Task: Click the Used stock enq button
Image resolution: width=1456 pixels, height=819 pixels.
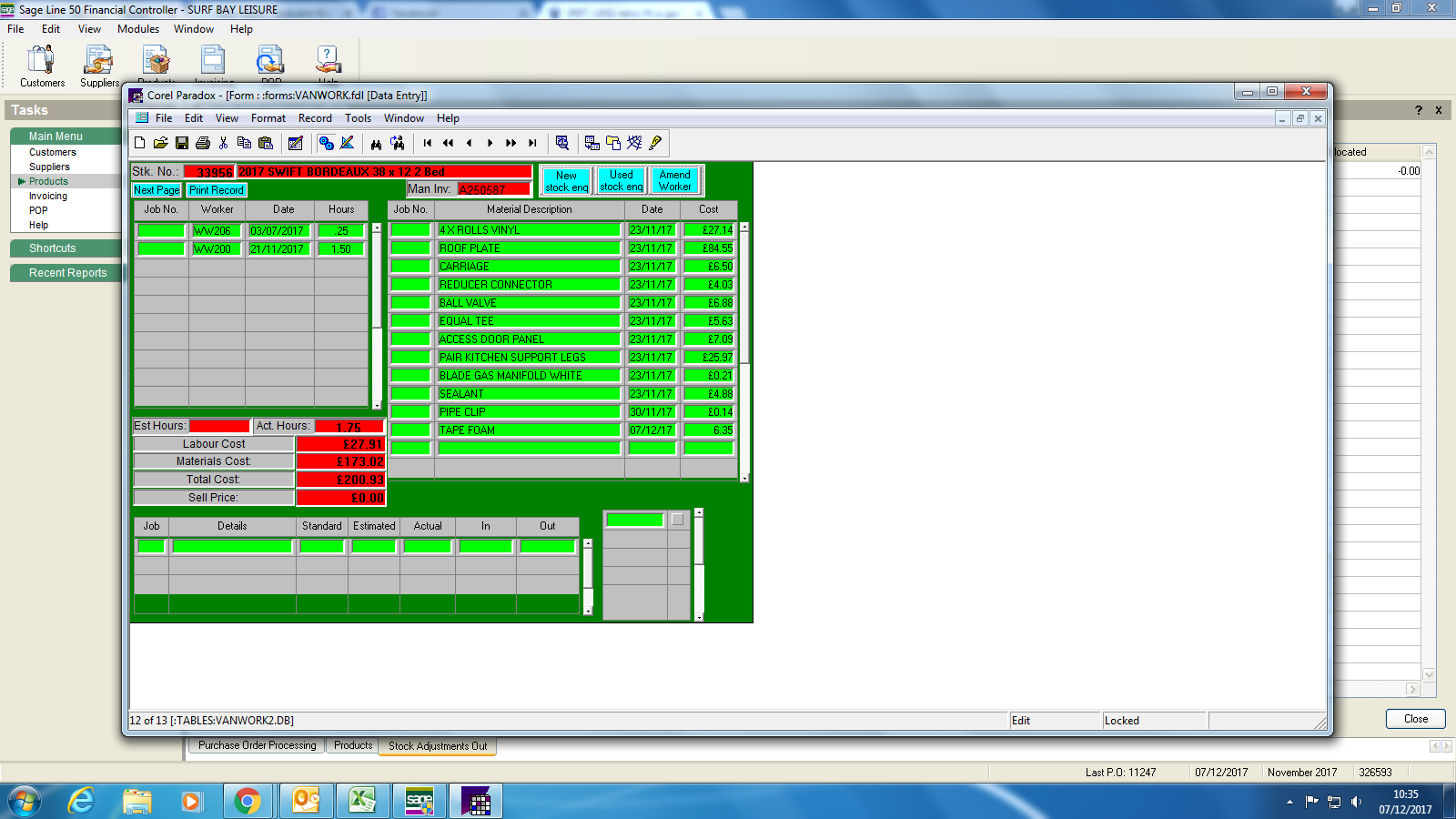Action: (x=622, y=180)
